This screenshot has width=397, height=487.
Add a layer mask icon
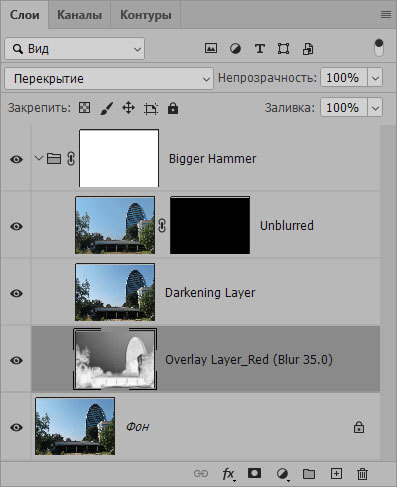(x=254, y=473)
